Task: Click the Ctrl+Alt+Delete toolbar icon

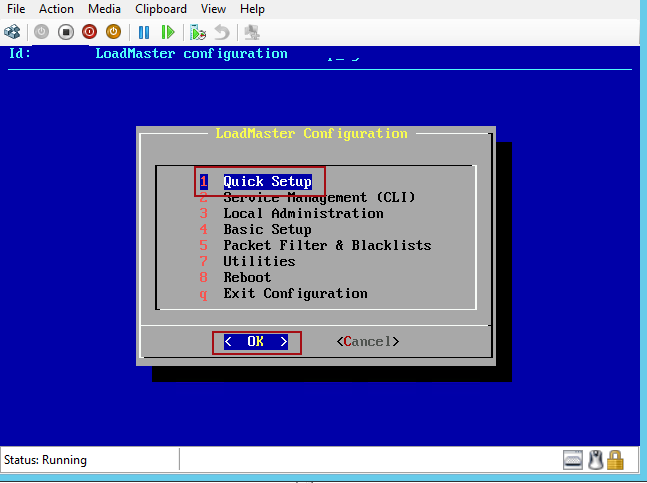Action: pyautogui.click(x=12, y=32)
